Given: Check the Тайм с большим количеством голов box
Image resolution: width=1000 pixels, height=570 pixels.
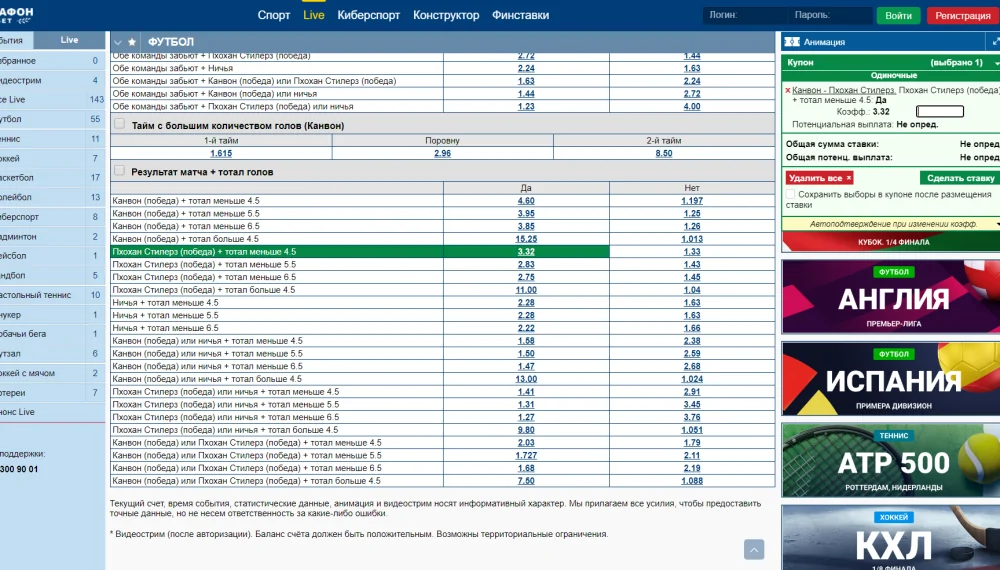Looking at the screenshot, I should click(x=120, y=125).
